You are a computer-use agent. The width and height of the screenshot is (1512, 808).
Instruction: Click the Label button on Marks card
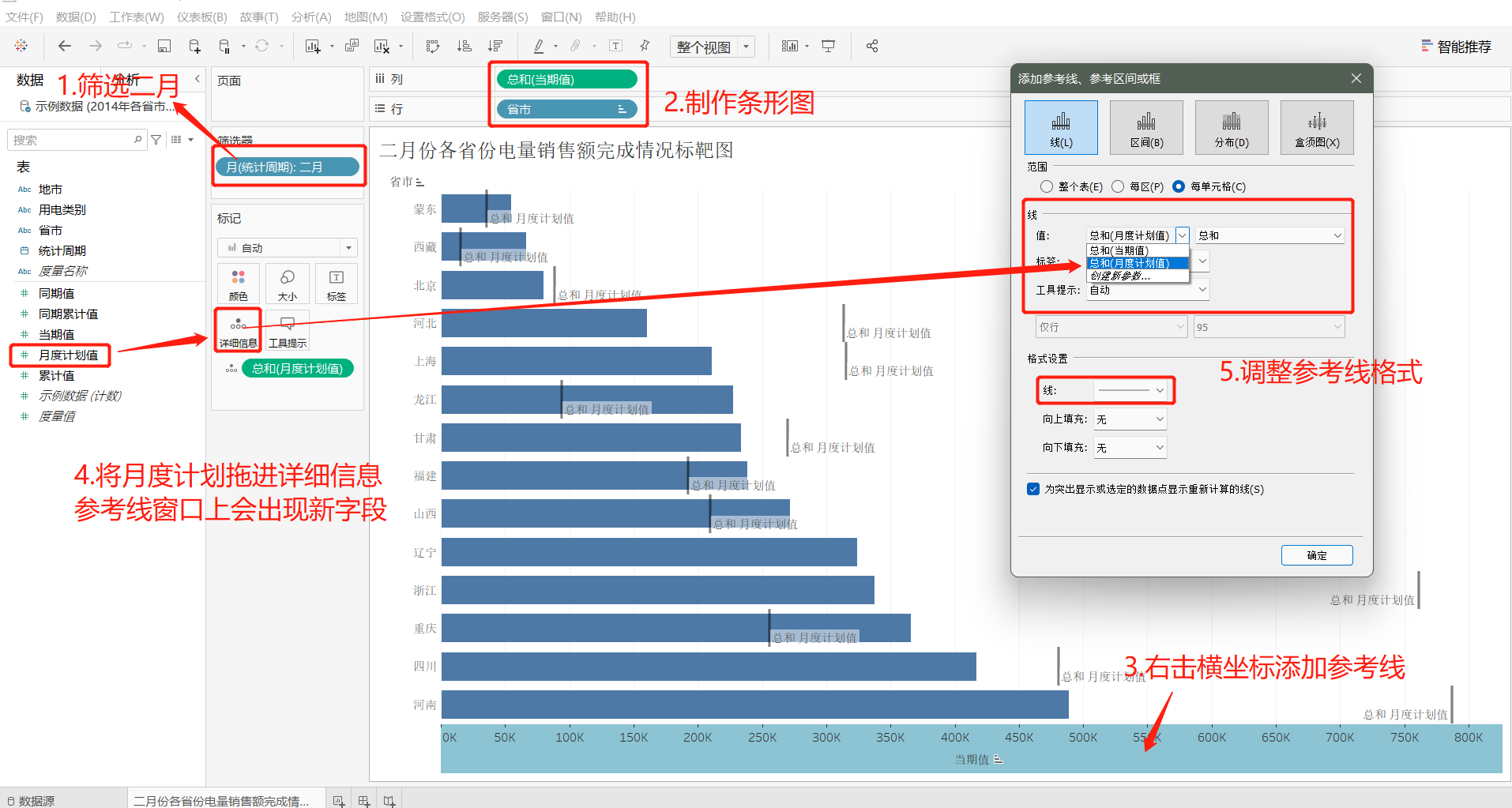coord(337,284)
